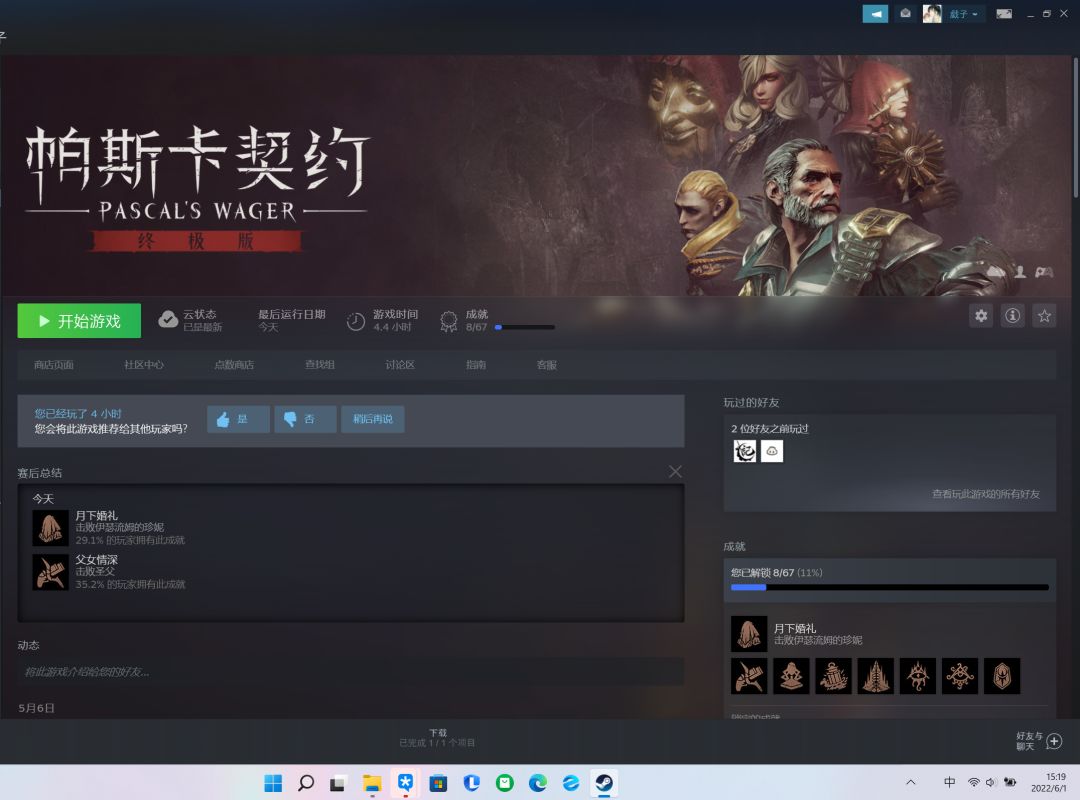Click first friend avatar with swirl logo

click(x=745, y=451)
